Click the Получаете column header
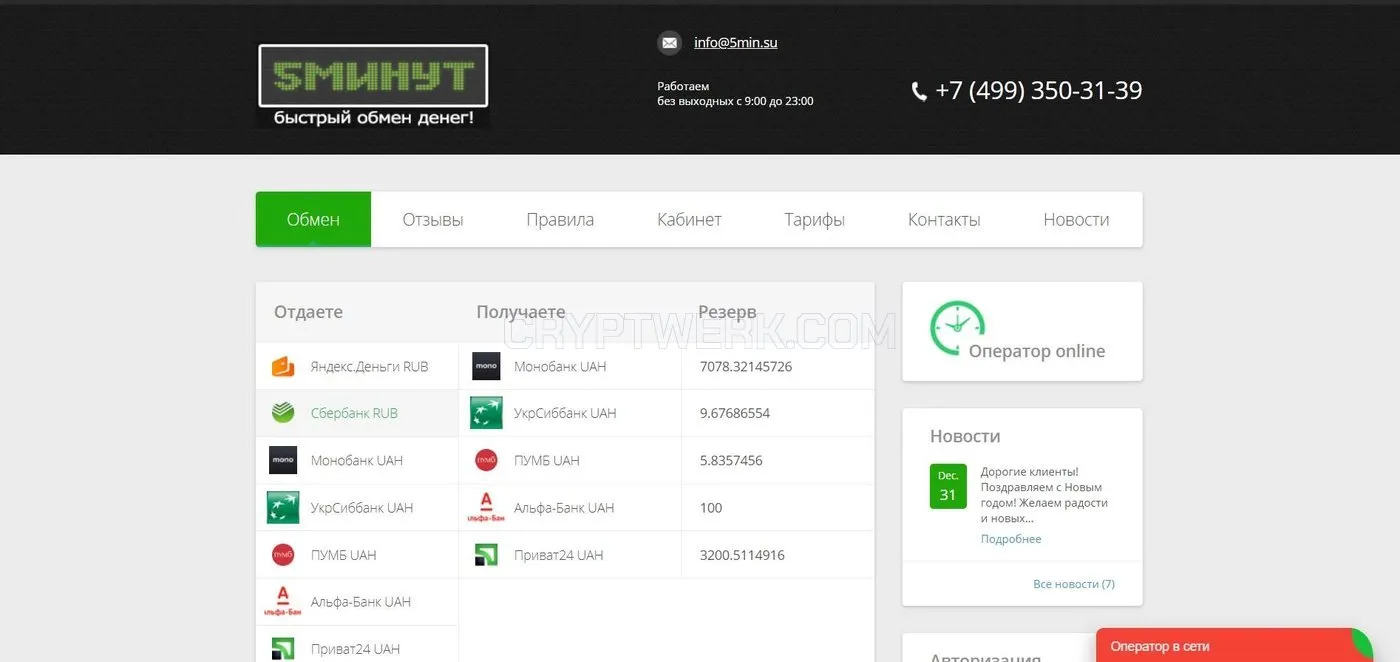 point(521,312)
